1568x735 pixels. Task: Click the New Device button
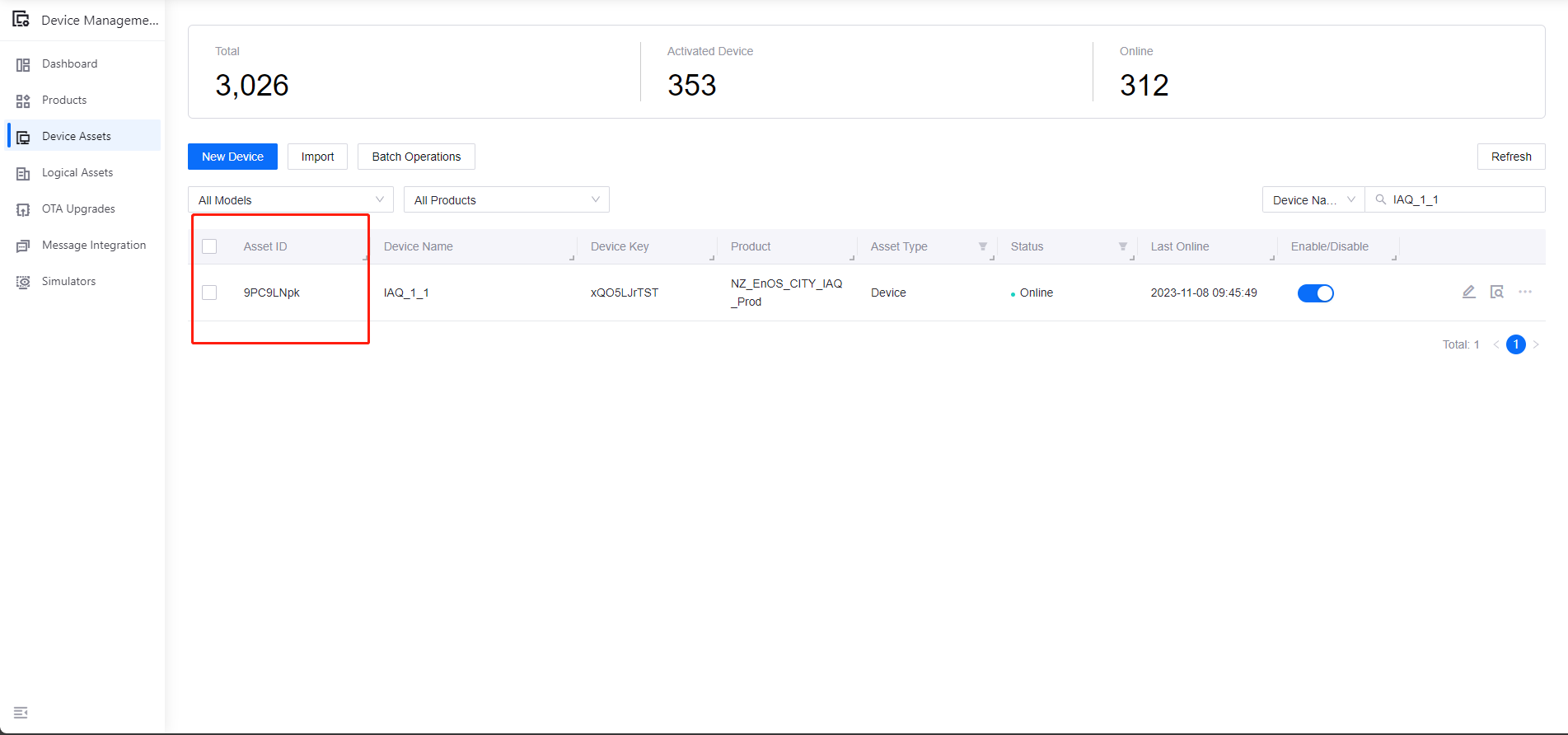tap(232, 157)
